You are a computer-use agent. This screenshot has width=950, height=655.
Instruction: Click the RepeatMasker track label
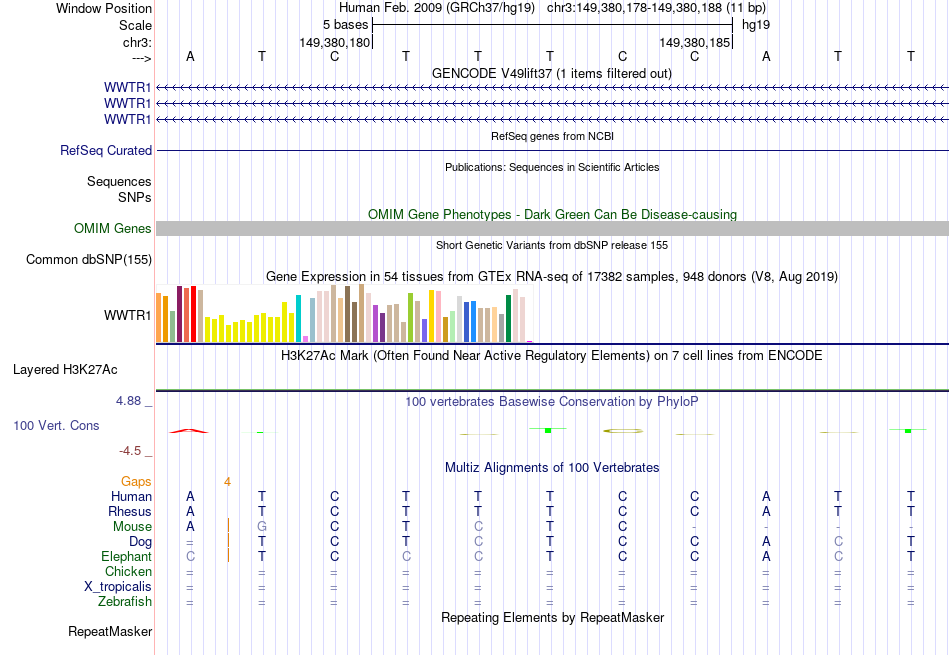pos(110,631)
